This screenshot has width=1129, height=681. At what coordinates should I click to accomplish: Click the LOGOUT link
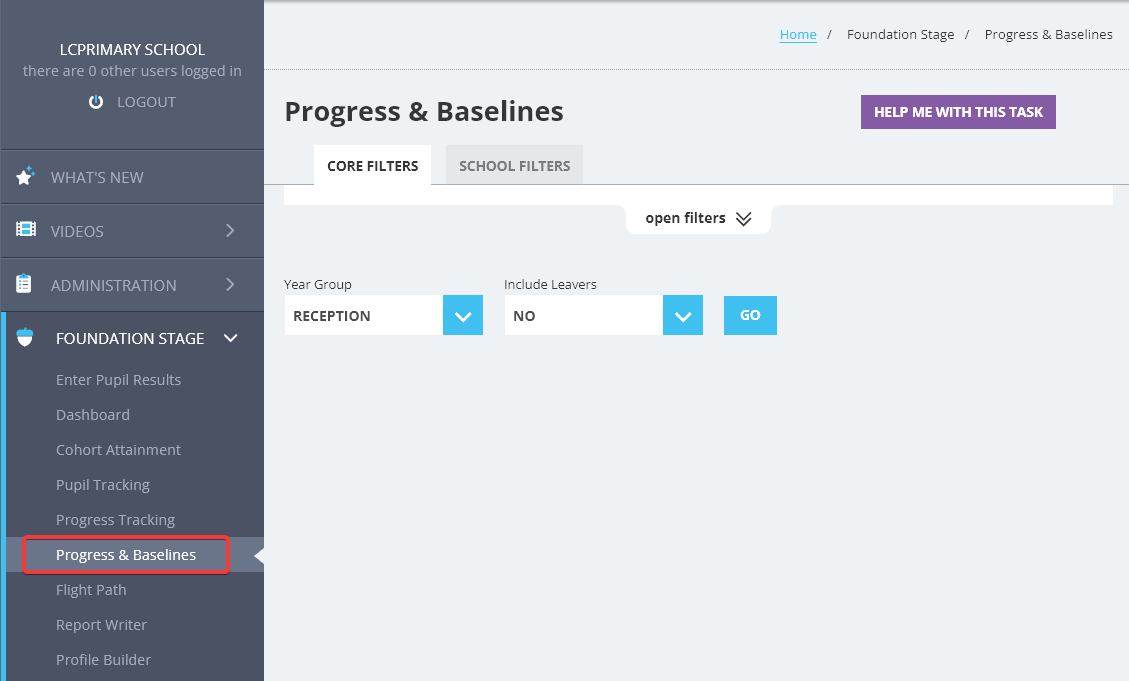tap(146, 102)
